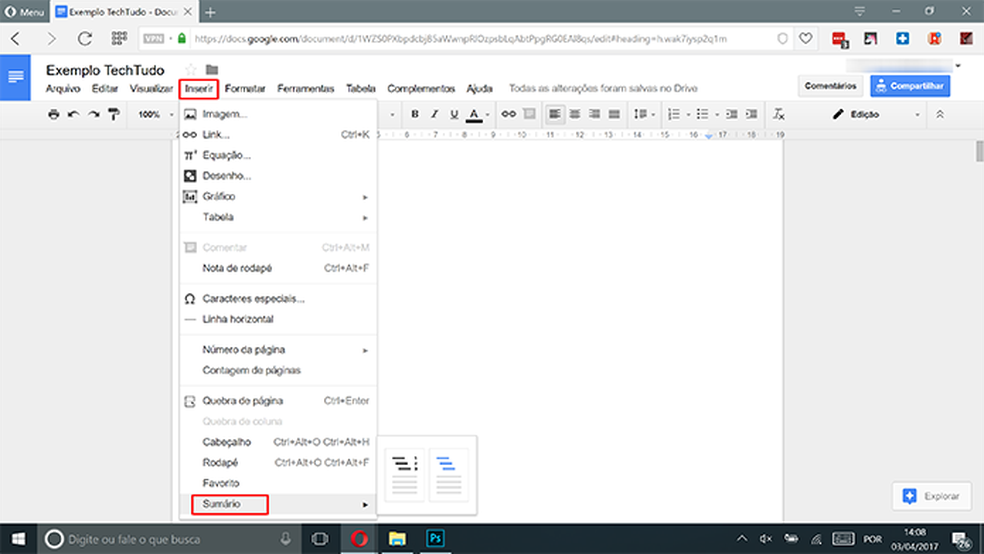Image resolution: width=984 pixels, height=554 pixels.
Task: Open the Editar menu
Action: pyautogui.click(x=105, y=88)
